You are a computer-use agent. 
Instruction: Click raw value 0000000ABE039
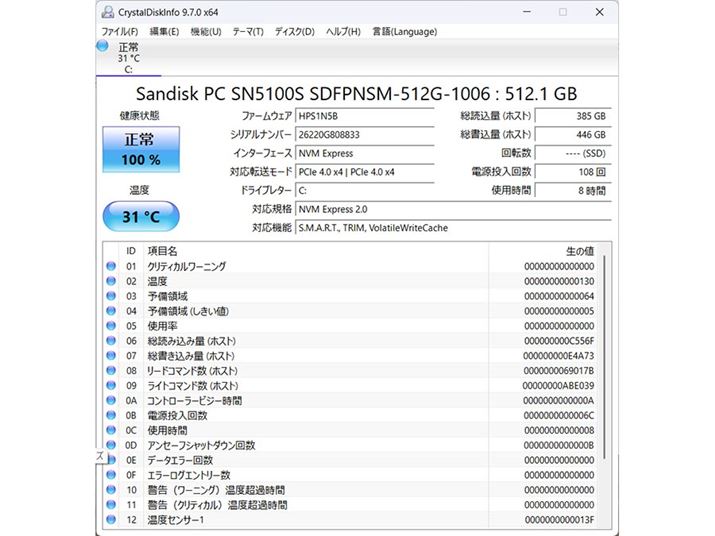click(x=559, y=386)
